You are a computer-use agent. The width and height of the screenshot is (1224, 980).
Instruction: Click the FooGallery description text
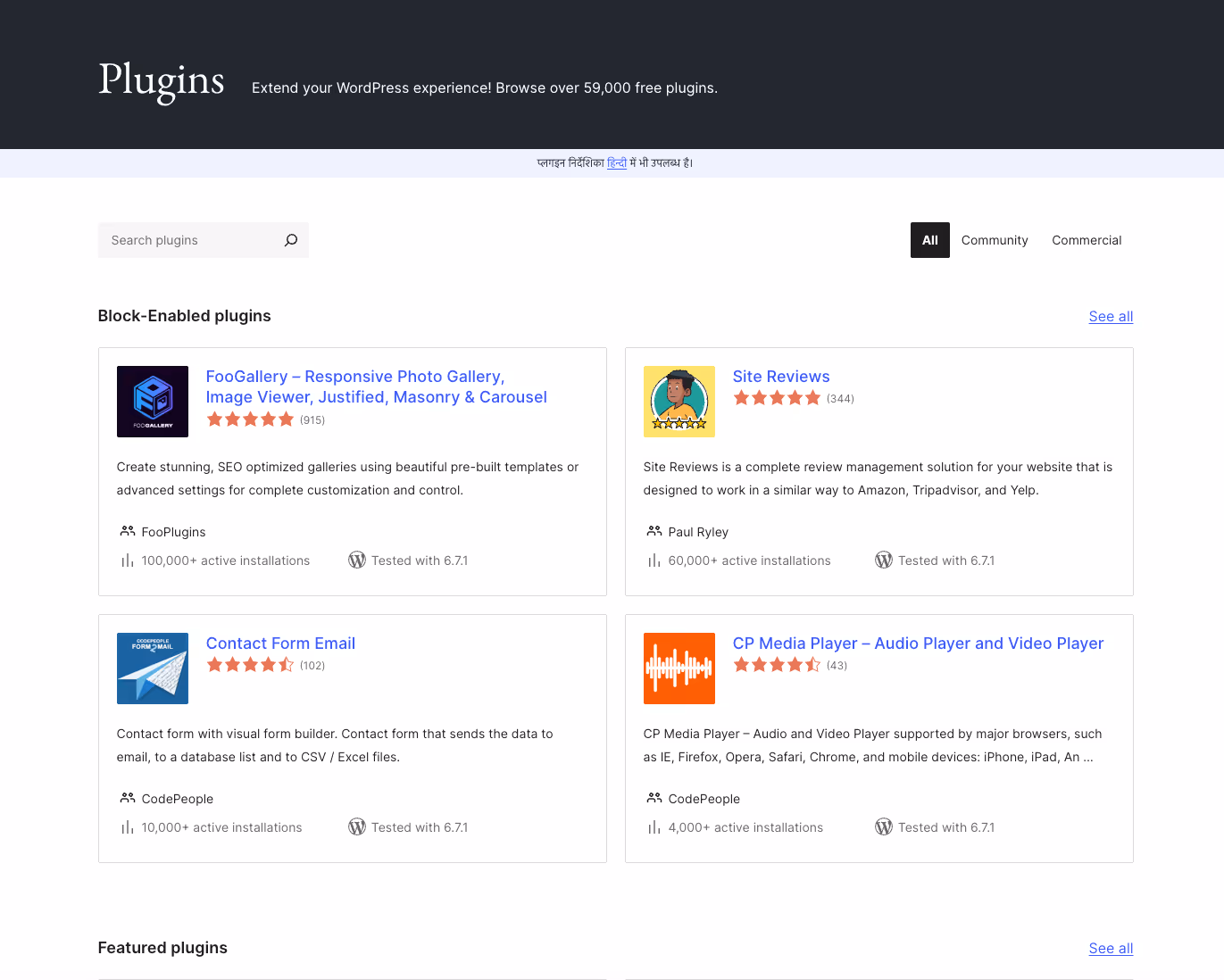(x=348, y=478)
